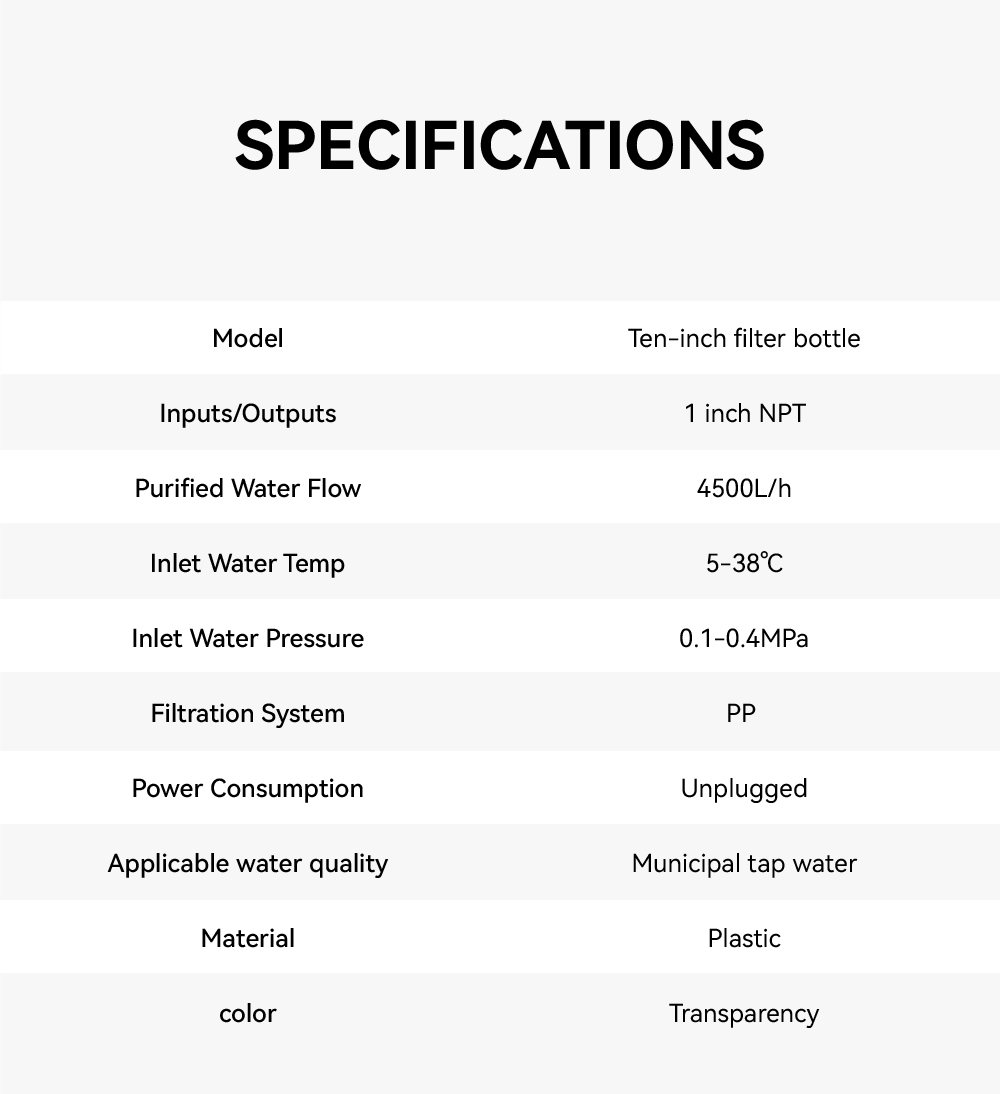Select the Unplugged value
Viewport: 1000px width, 1094px height.
744,789
